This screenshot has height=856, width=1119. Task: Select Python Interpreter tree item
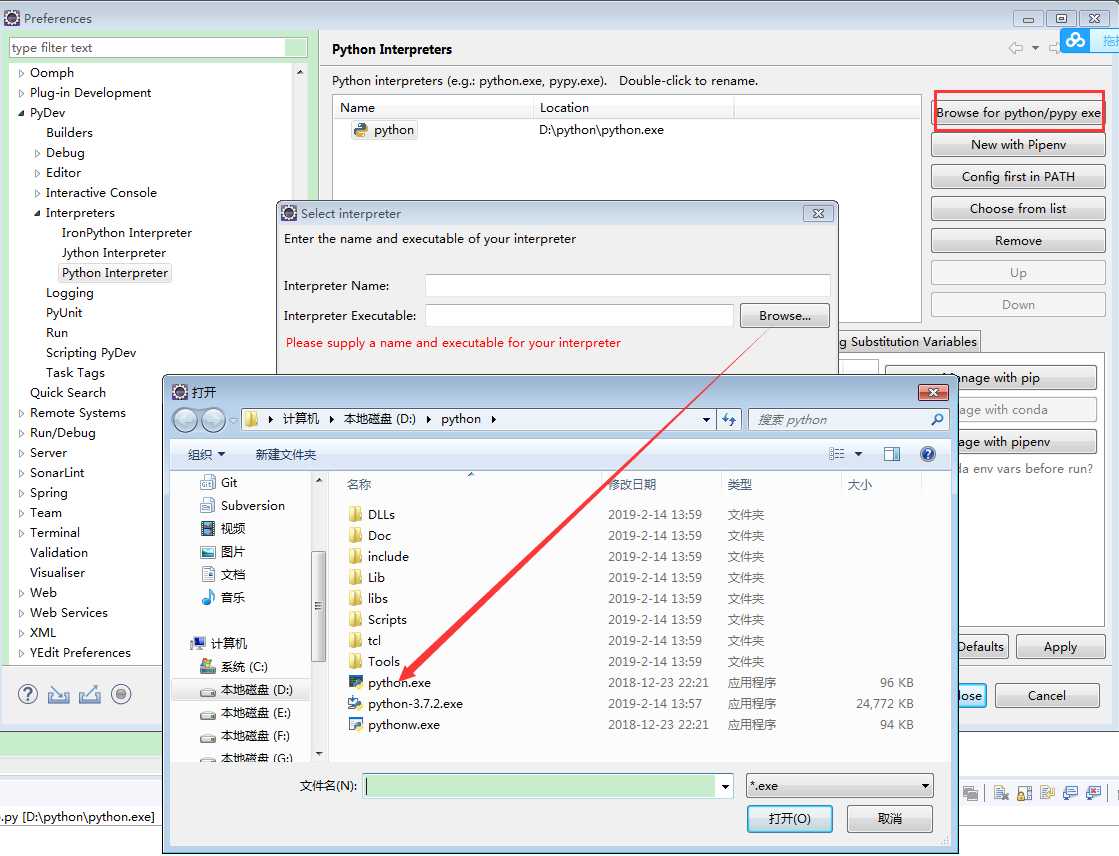115,273
